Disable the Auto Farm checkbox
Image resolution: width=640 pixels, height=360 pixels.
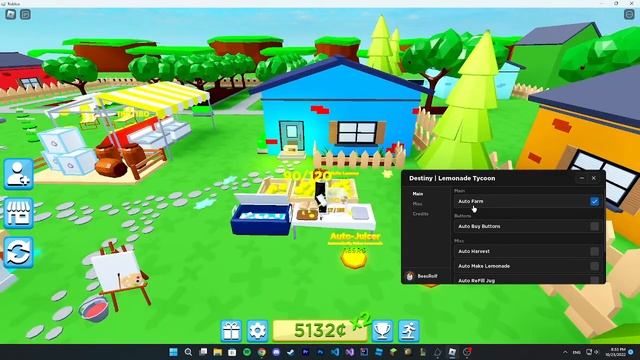tap(594, 201)
